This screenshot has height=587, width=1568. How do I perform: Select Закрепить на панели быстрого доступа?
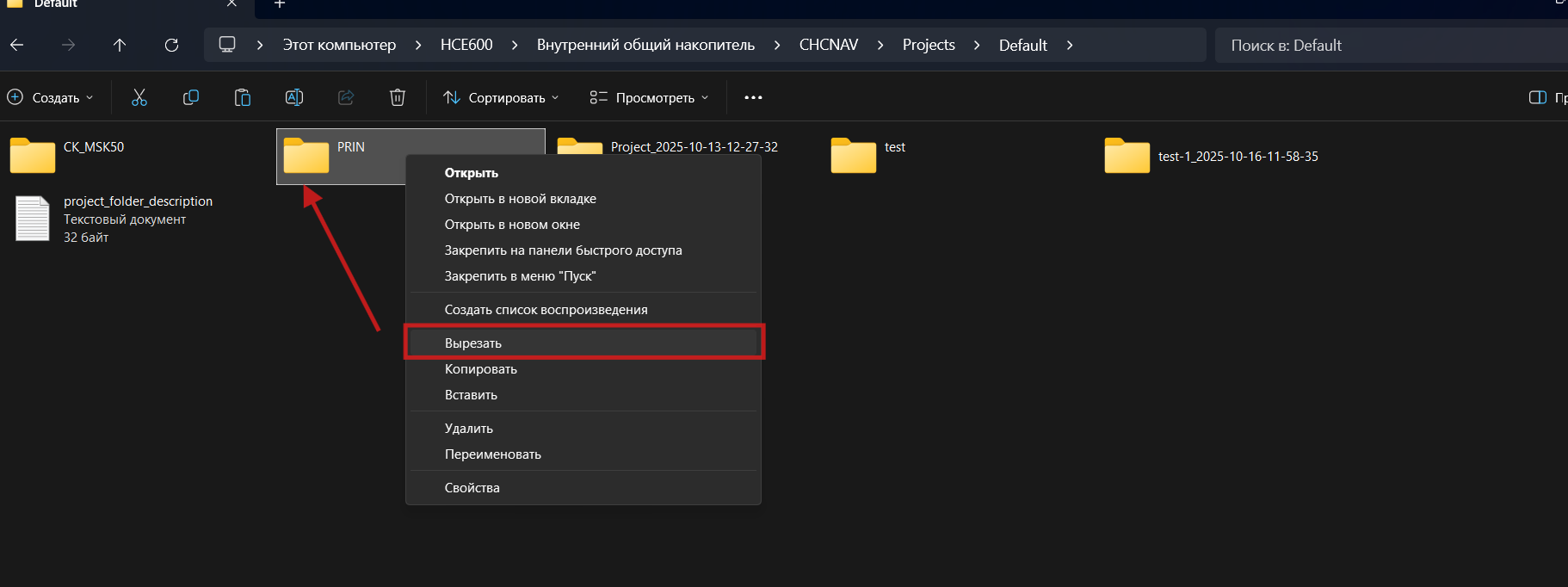point(583,250)
